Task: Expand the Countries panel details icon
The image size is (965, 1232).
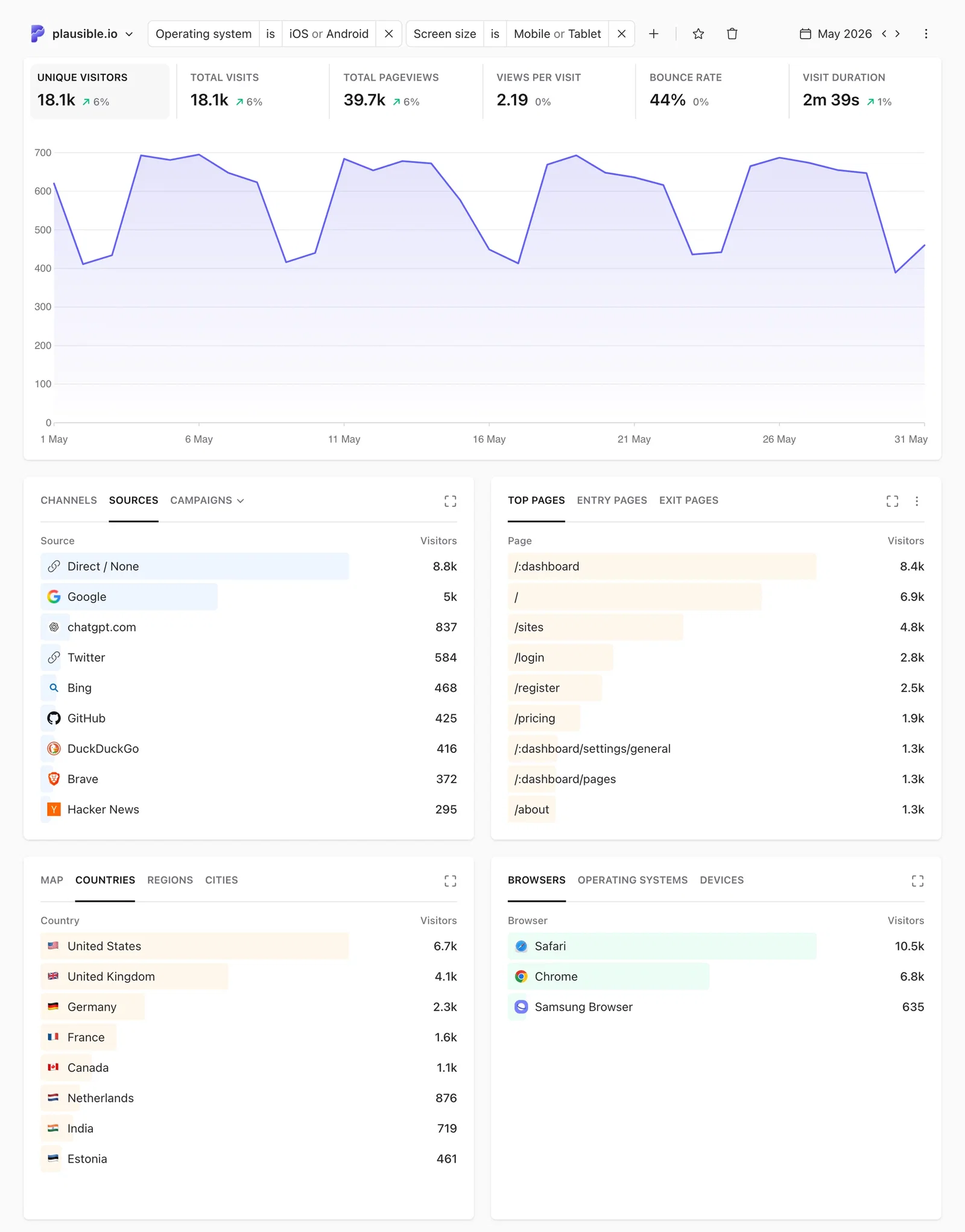Action: click(x=450, y=881)
